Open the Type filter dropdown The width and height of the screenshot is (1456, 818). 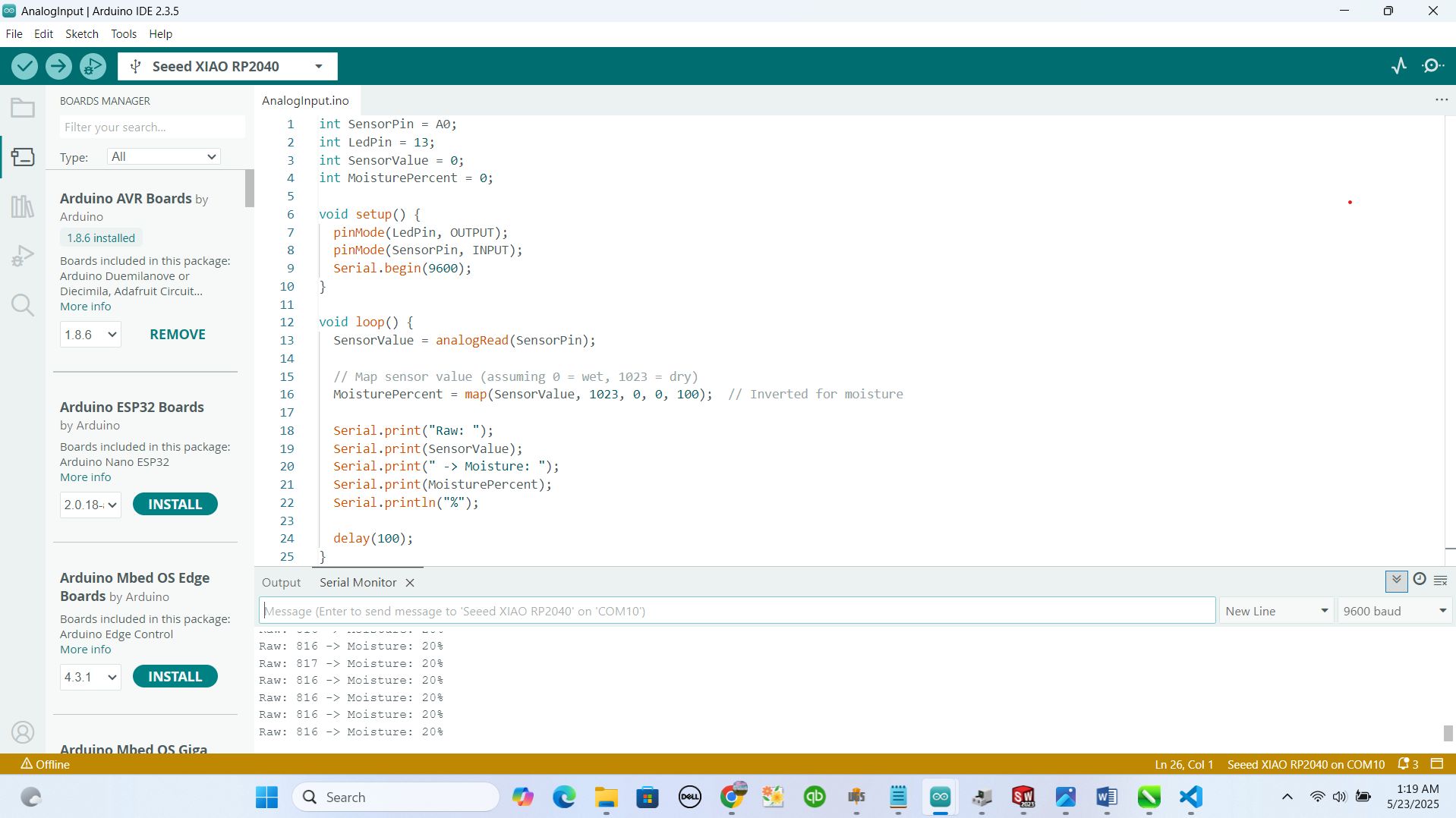pyautogui.click(x=164, y=157)
